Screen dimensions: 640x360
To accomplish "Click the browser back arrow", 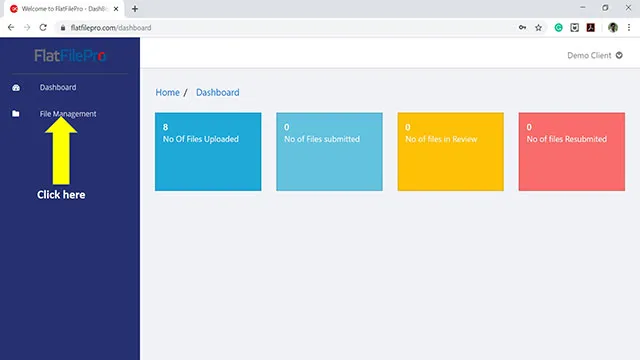I will pyautogui.click(x=11, y=28).
